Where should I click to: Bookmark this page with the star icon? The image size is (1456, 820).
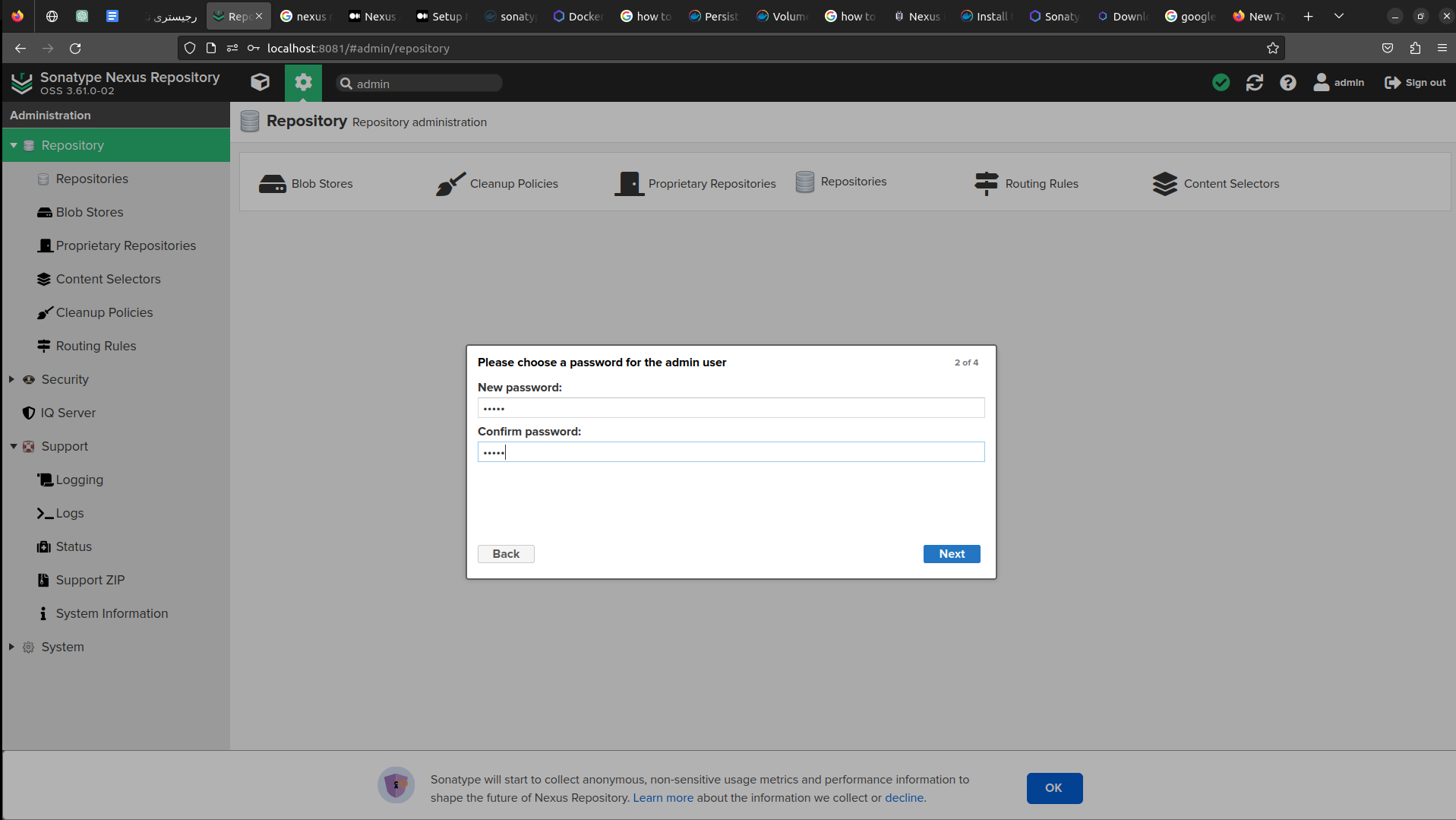click(1273, 49)
